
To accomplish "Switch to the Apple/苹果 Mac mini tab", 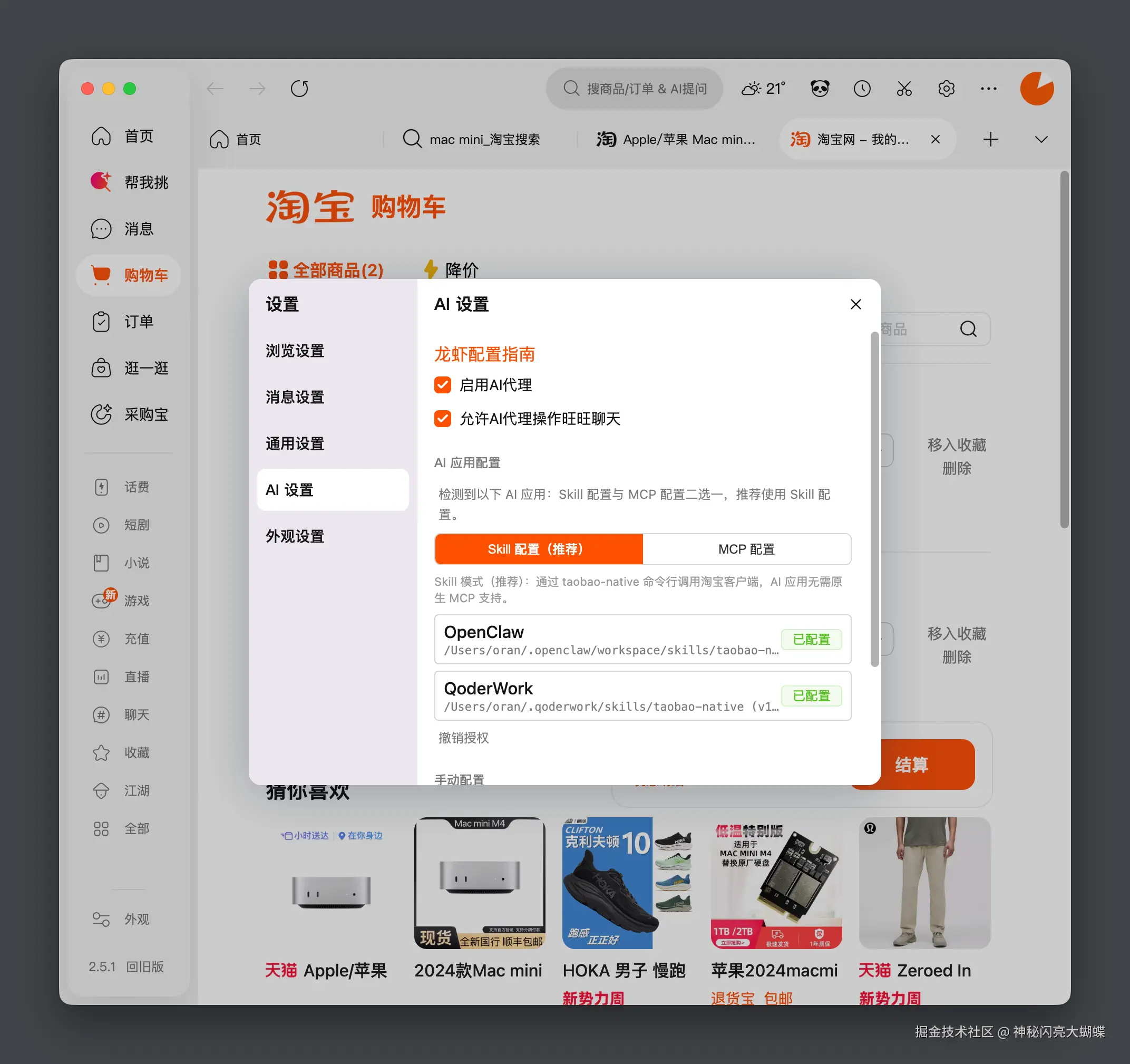I will (x=676, y=139).
